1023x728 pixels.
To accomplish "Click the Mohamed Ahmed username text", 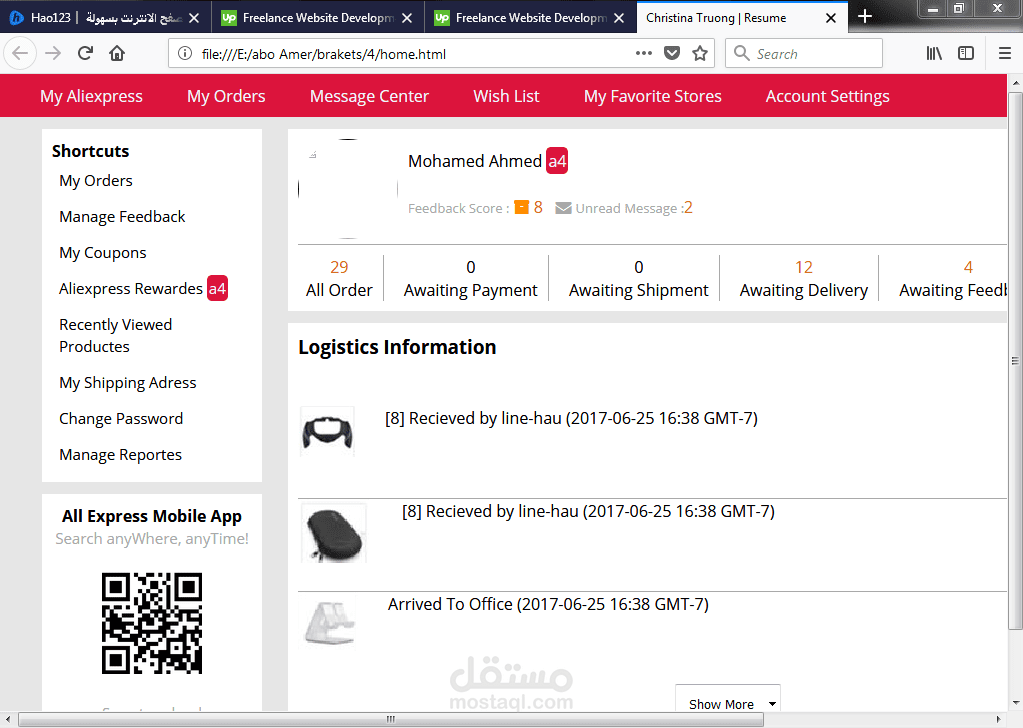I will [x=475, y=161].
